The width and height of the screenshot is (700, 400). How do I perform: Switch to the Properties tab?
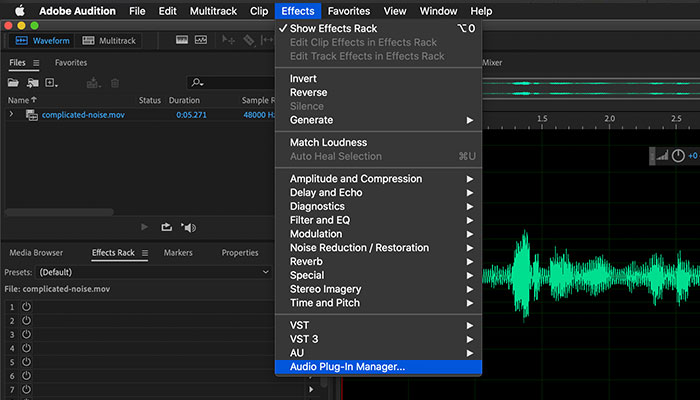point(240,253)
